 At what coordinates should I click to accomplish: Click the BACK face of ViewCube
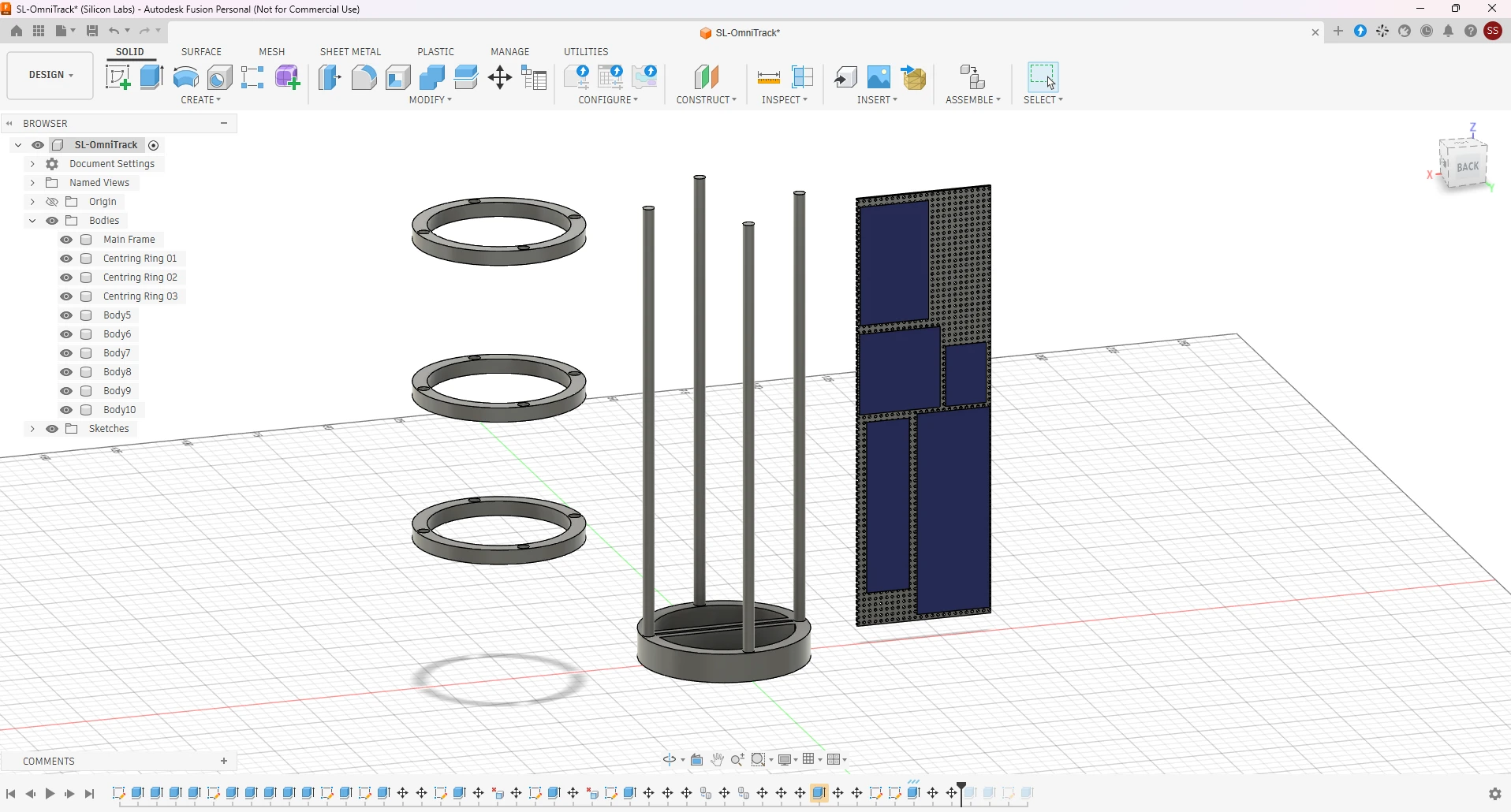pos(1468,166)
